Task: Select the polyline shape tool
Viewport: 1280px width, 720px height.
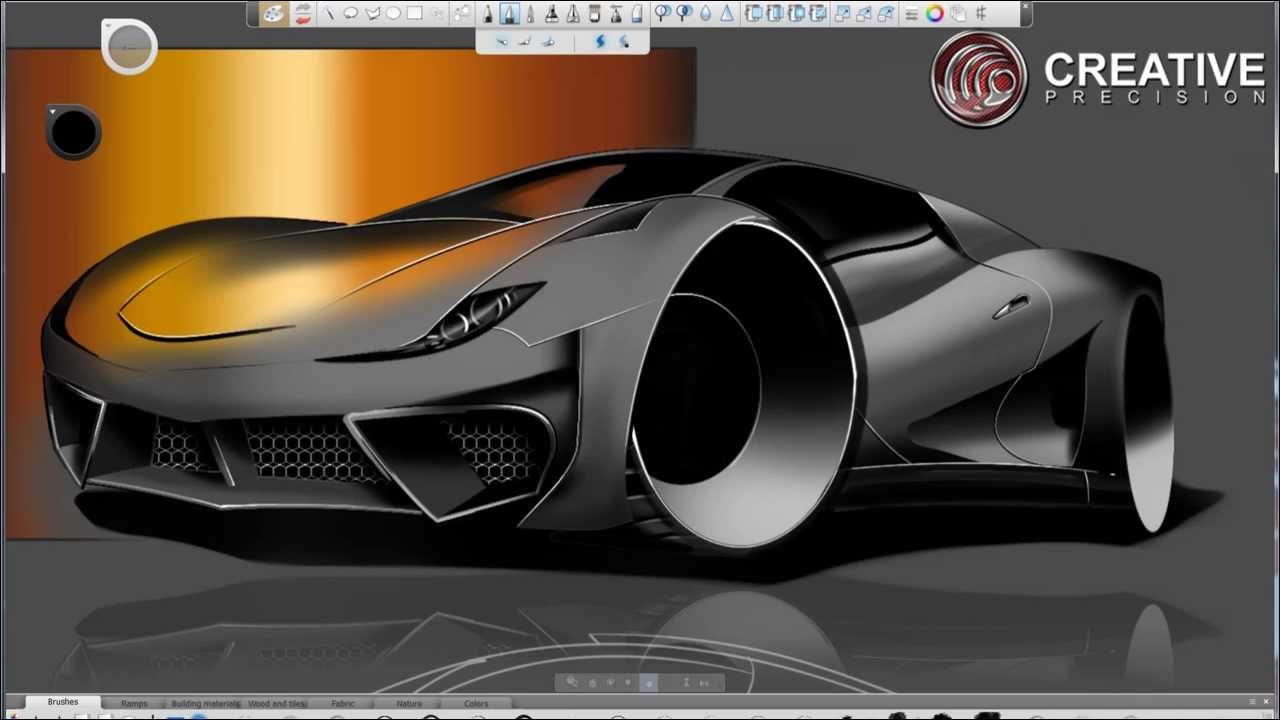Action: tap(373, 13)
